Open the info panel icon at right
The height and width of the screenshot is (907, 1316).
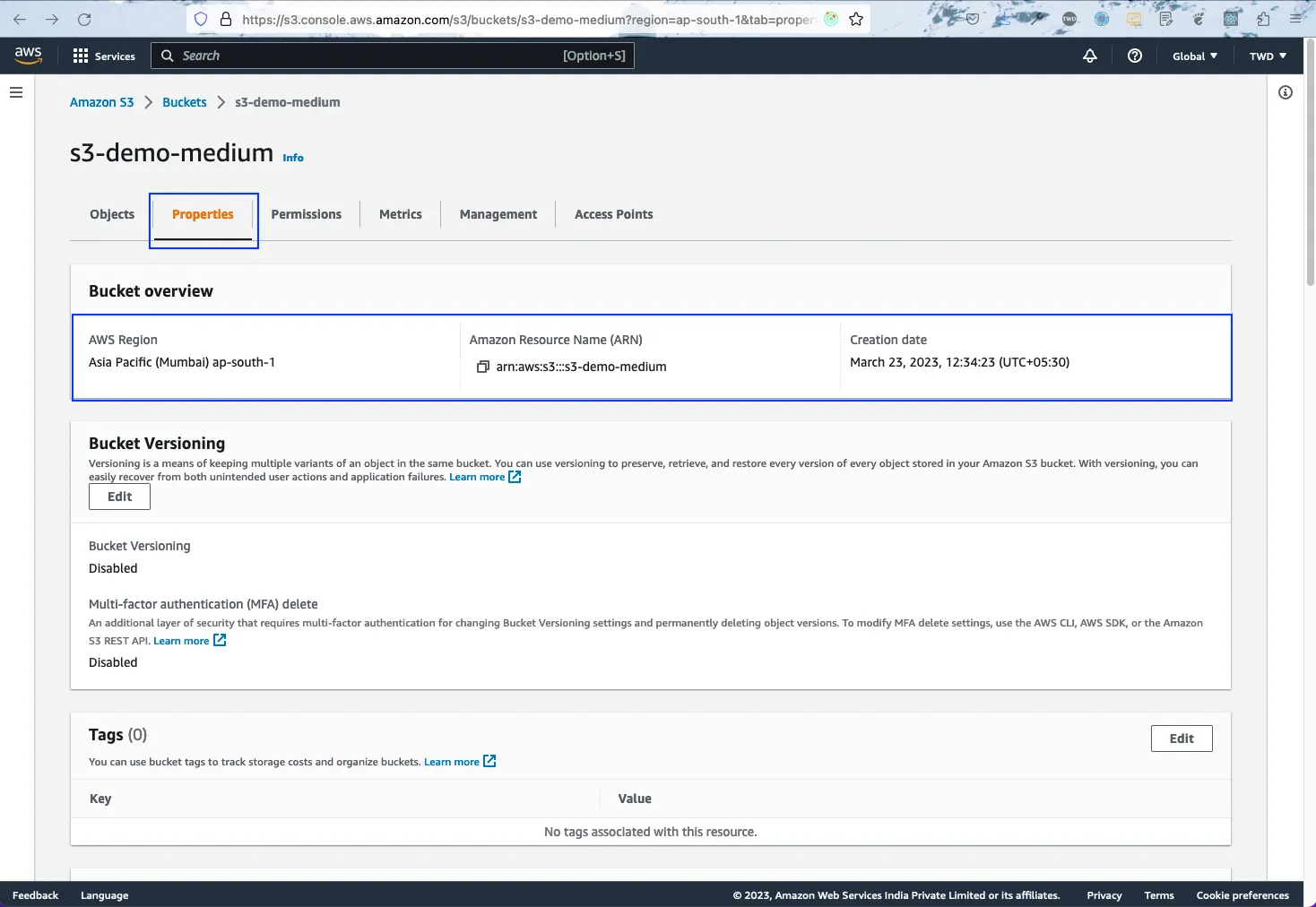pos(1286,92)
